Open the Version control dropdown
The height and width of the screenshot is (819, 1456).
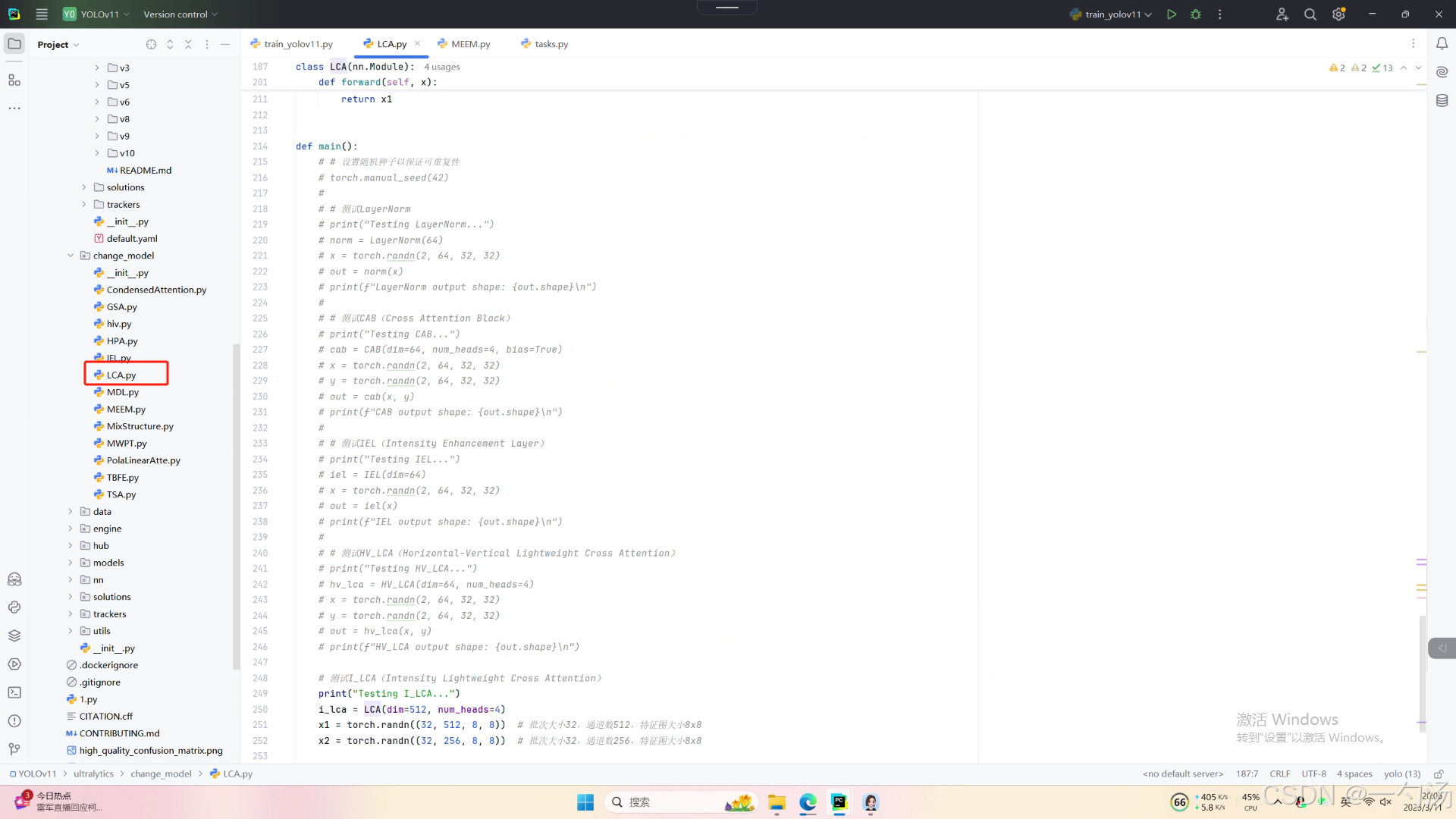180,14
